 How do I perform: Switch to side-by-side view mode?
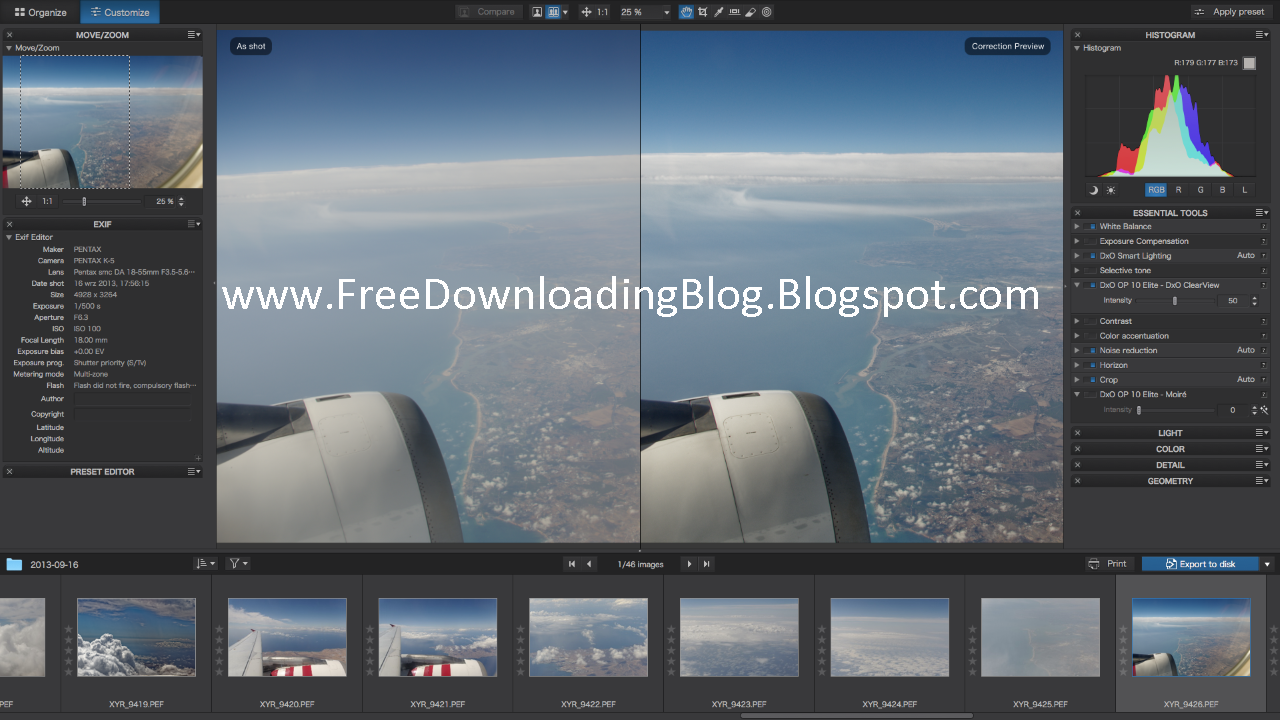coord(553,12)
